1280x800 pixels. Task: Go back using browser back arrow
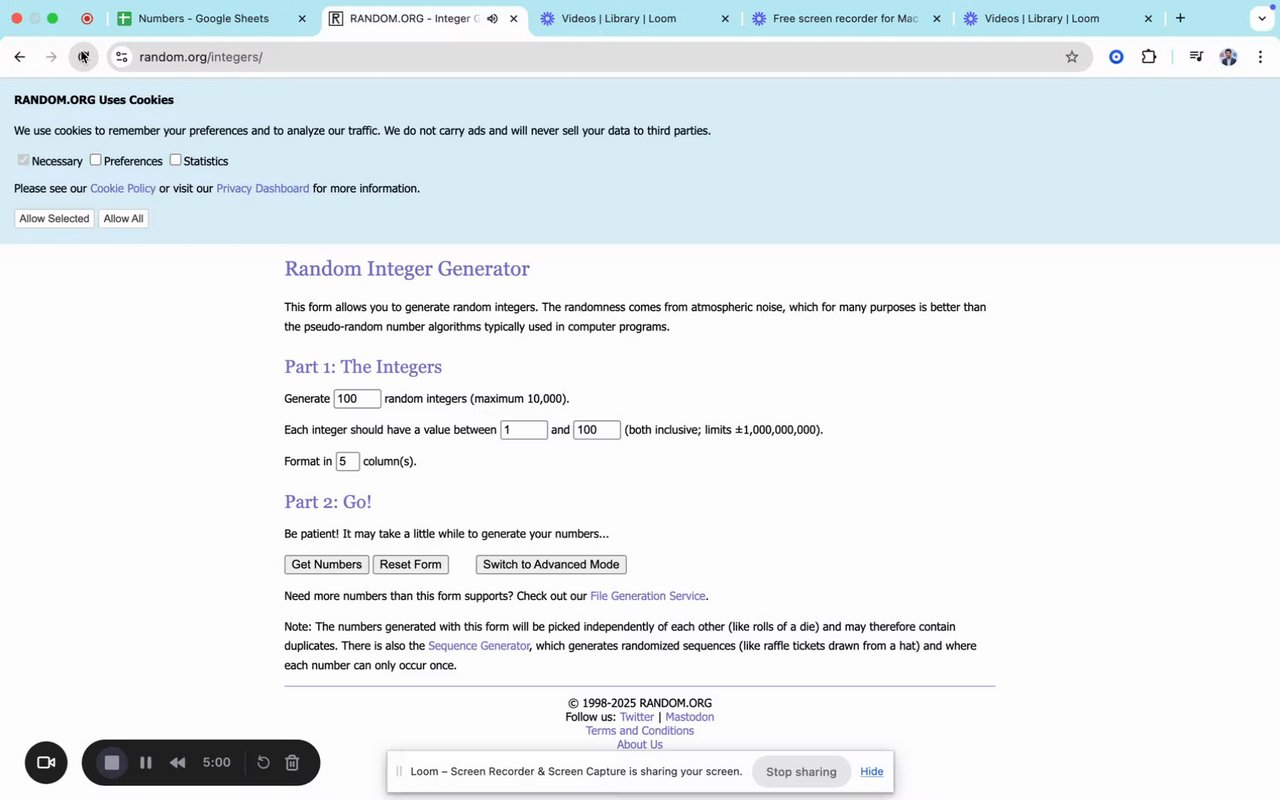click(20, 57)
